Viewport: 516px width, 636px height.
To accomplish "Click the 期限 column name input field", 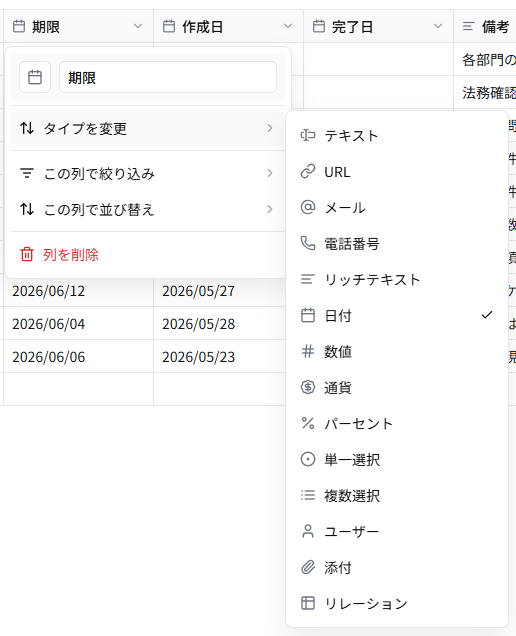I will [168, 77].
